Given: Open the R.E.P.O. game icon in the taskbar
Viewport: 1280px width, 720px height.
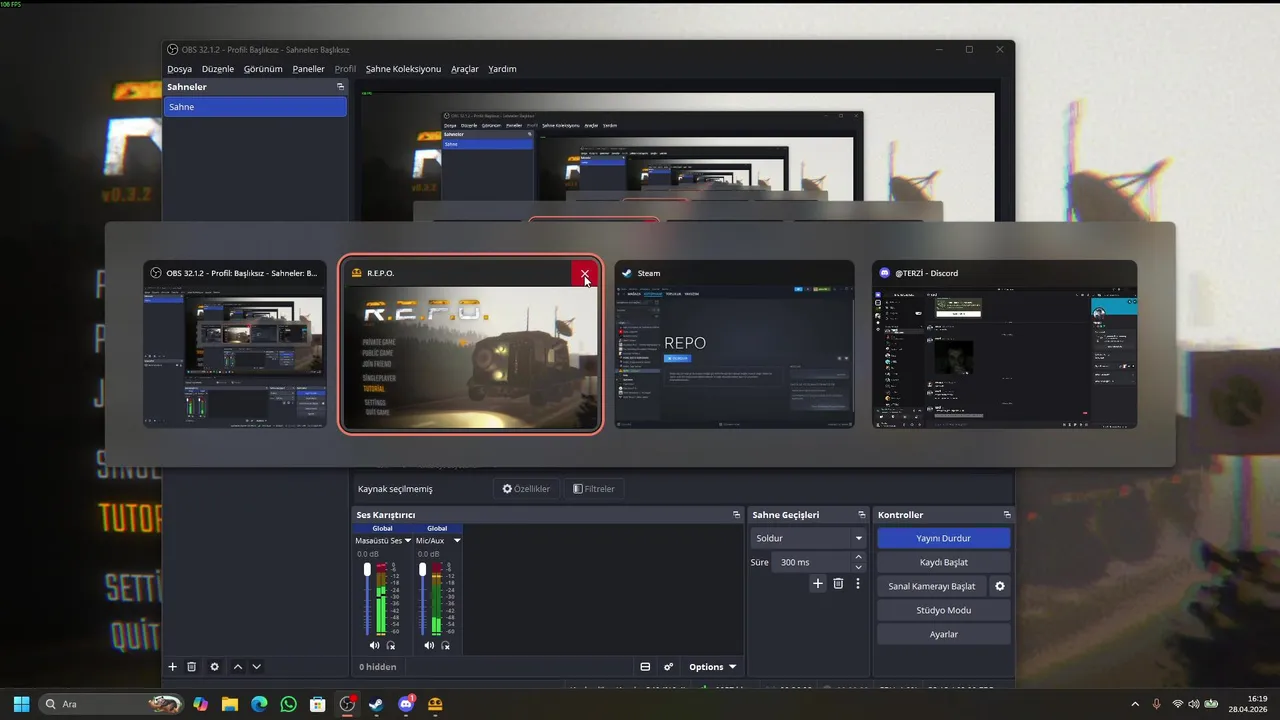Looking at the screenshot, I should tap(434, 704).
